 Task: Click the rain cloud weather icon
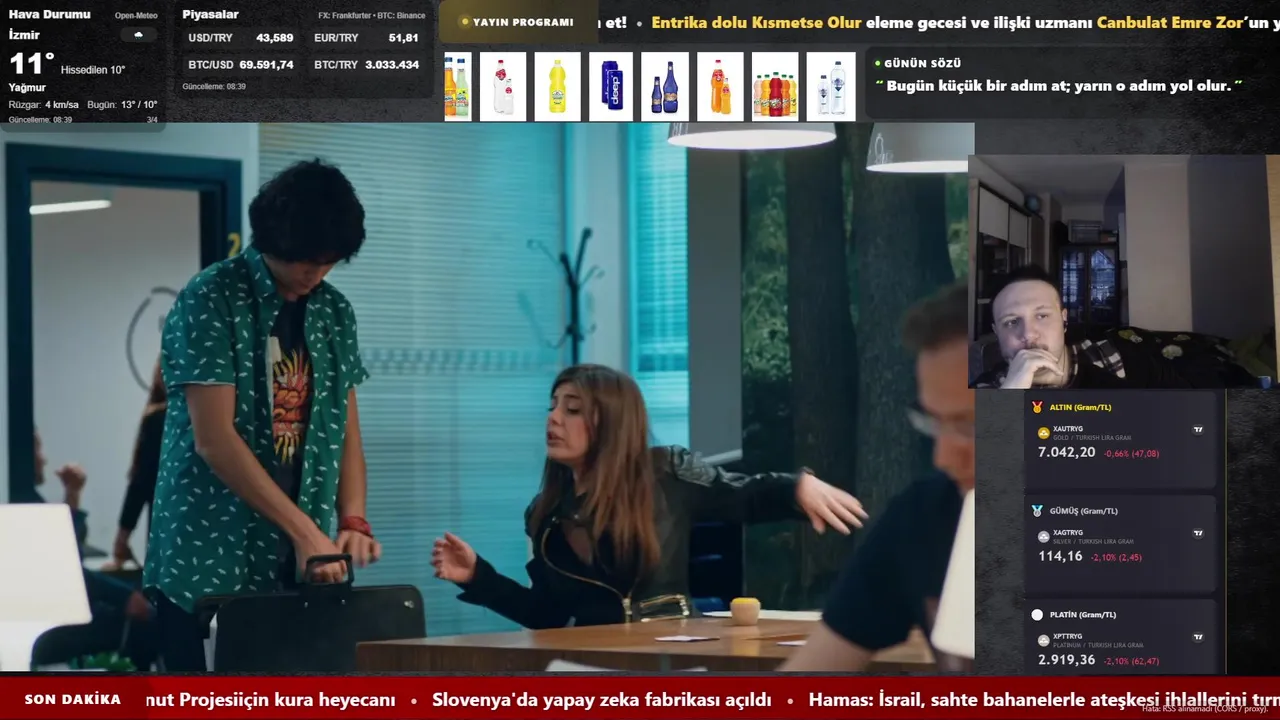pos(138,35)
